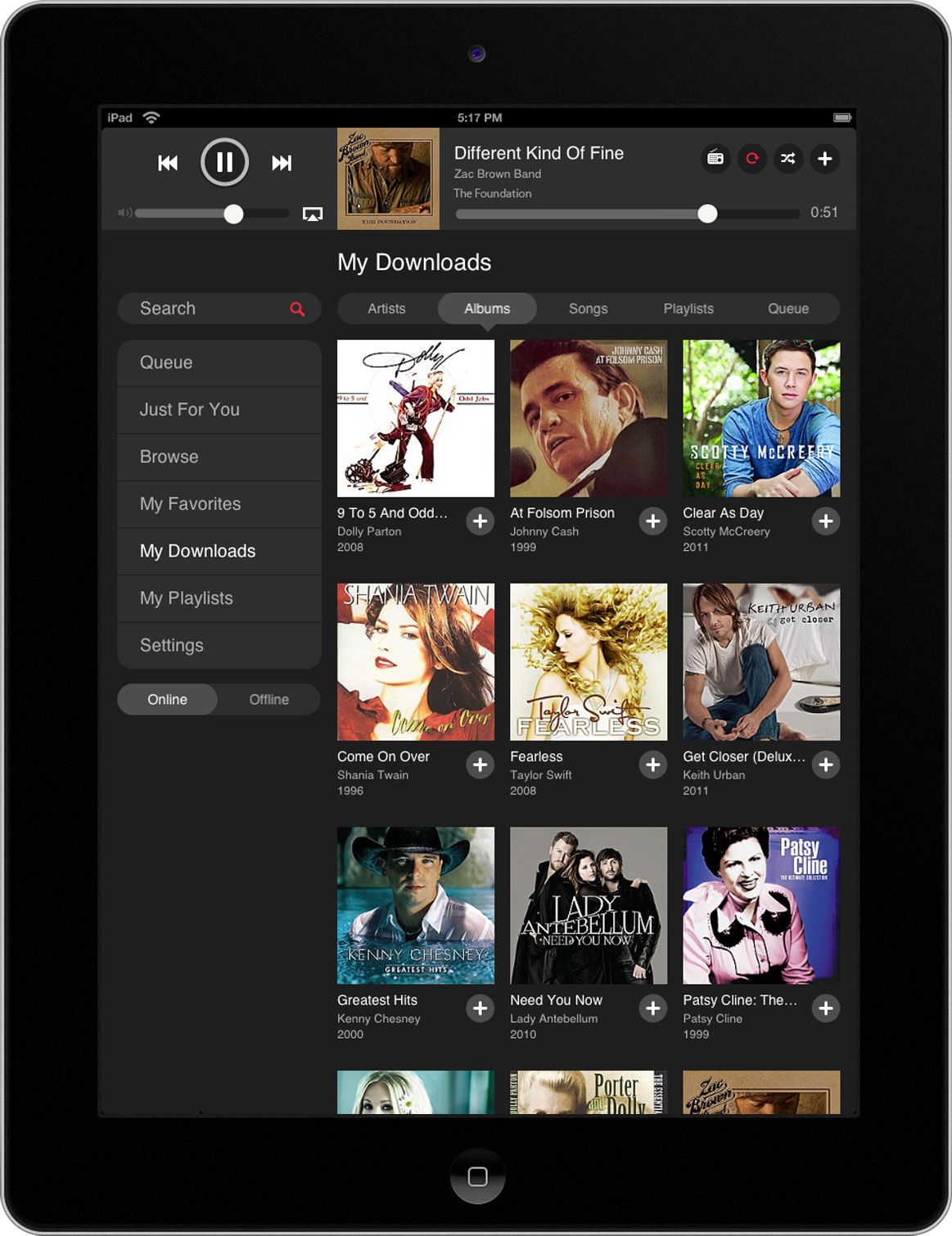This screenshot has width=952, height=1236.
Task: Click the 0:51 elapsed time
Action: (824, 212)
